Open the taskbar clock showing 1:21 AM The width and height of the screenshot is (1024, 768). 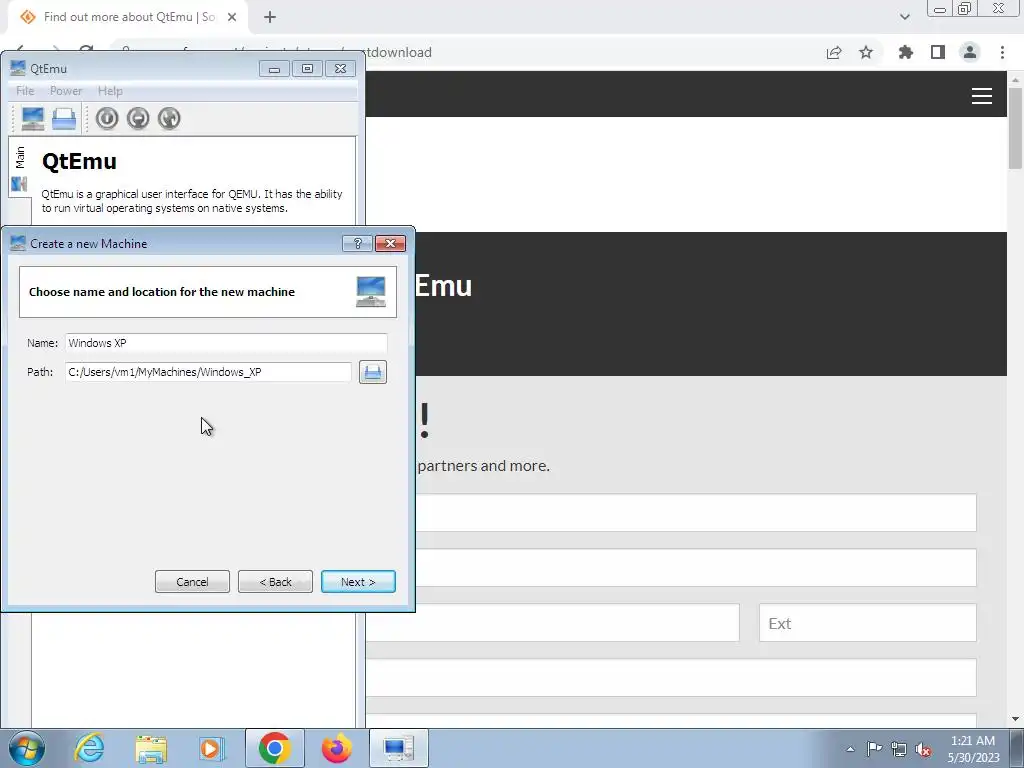pyautogui.click(x=973, y=749)
